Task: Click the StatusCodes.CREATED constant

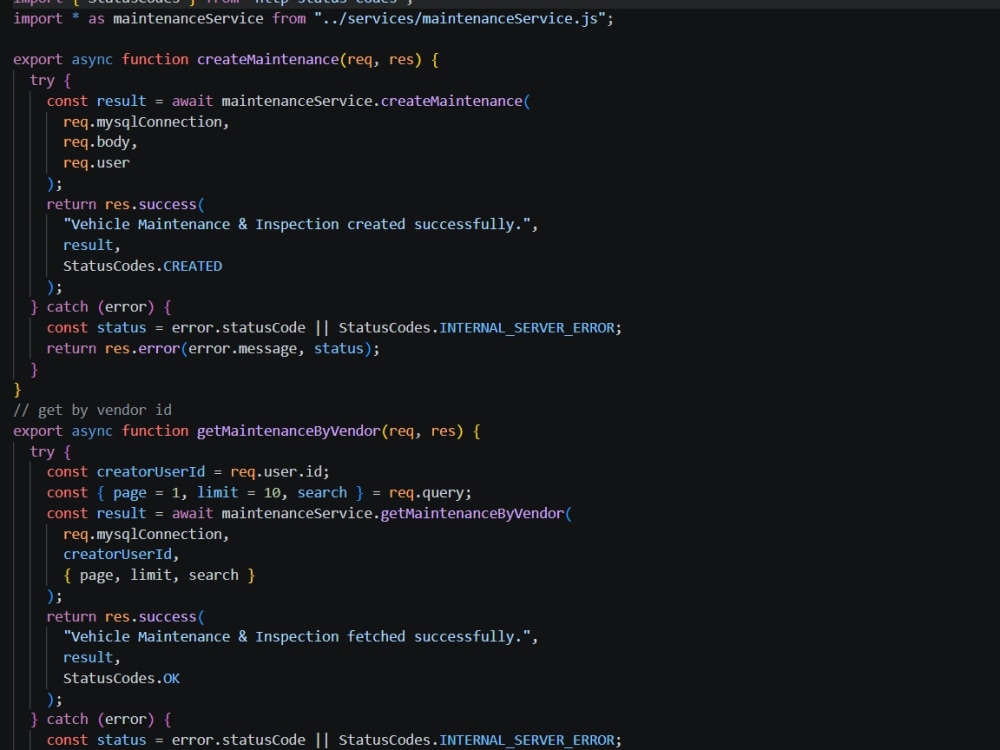Action: click(x=142, y=266)
